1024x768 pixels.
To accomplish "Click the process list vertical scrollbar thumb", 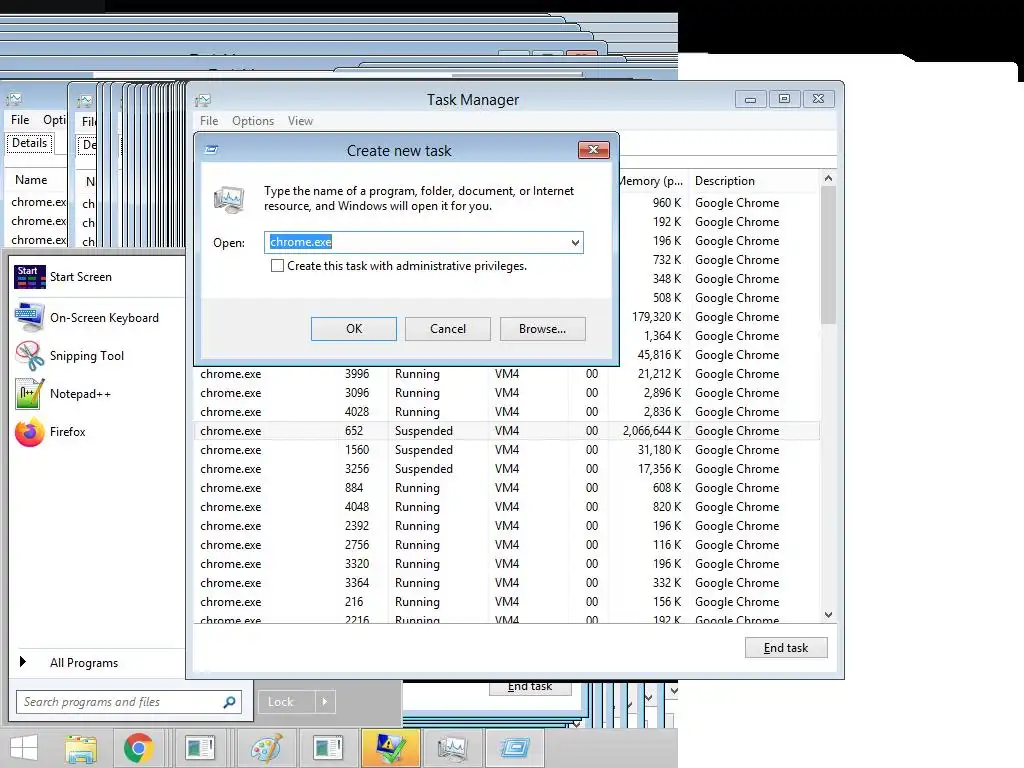I will click(x=828, y=255).
